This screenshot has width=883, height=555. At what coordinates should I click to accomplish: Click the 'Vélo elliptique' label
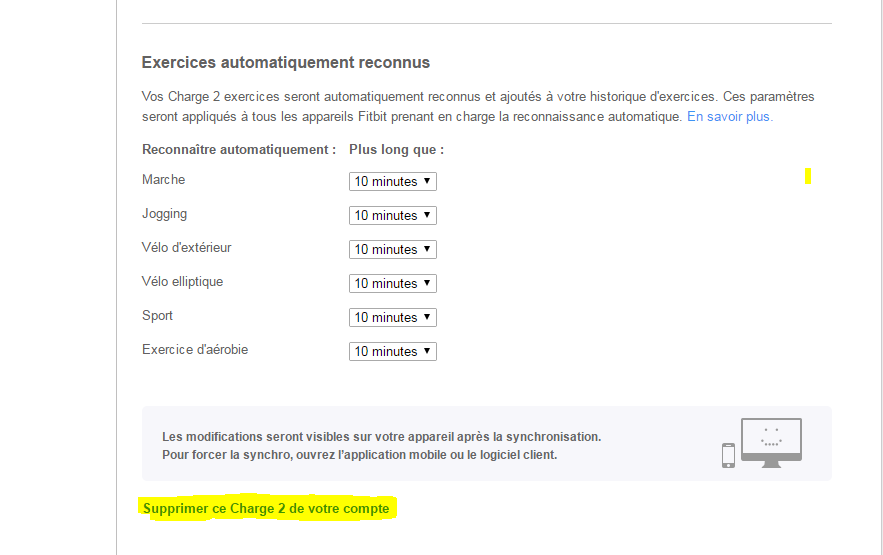tap(183, 282)
